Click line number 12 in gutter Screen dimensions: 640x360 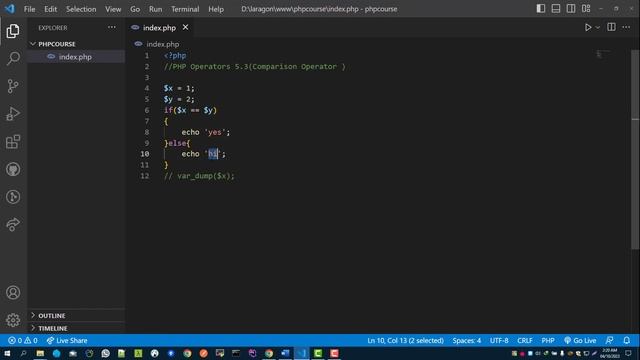144,176
